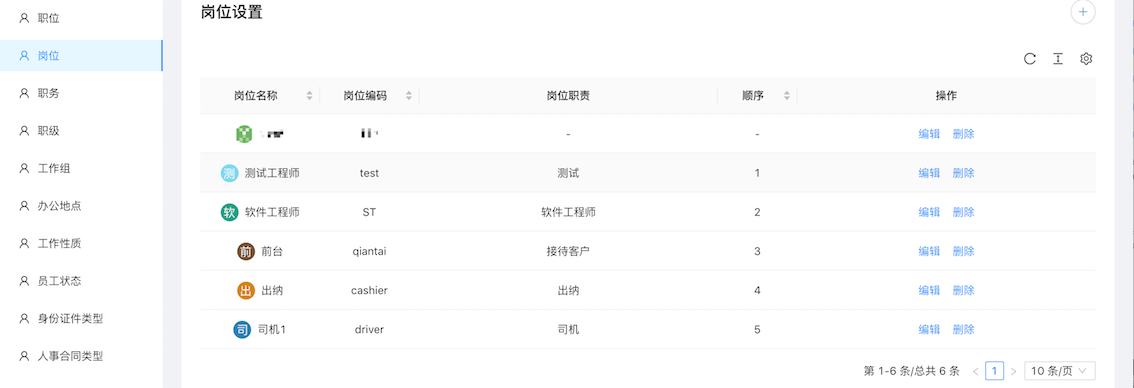Click 编辑 for the 测试工程师 row
Viewport: 1134px width, 388px height.
point(929,173)
